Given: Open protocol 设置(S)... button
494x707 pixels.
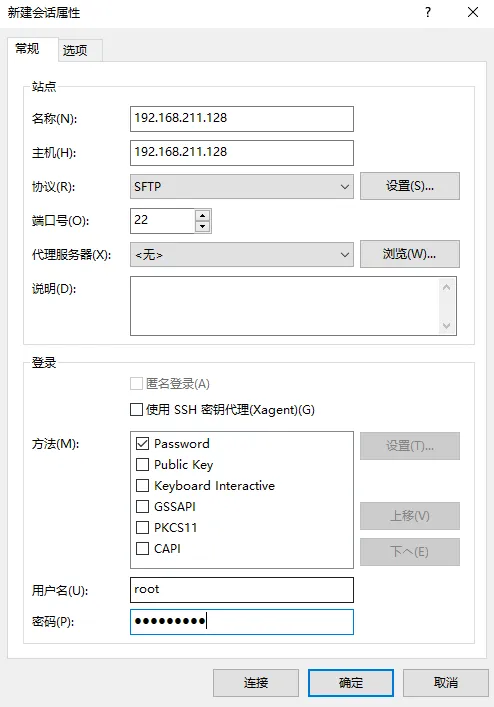Looking at the screenshot, I should tap(410, 186).
